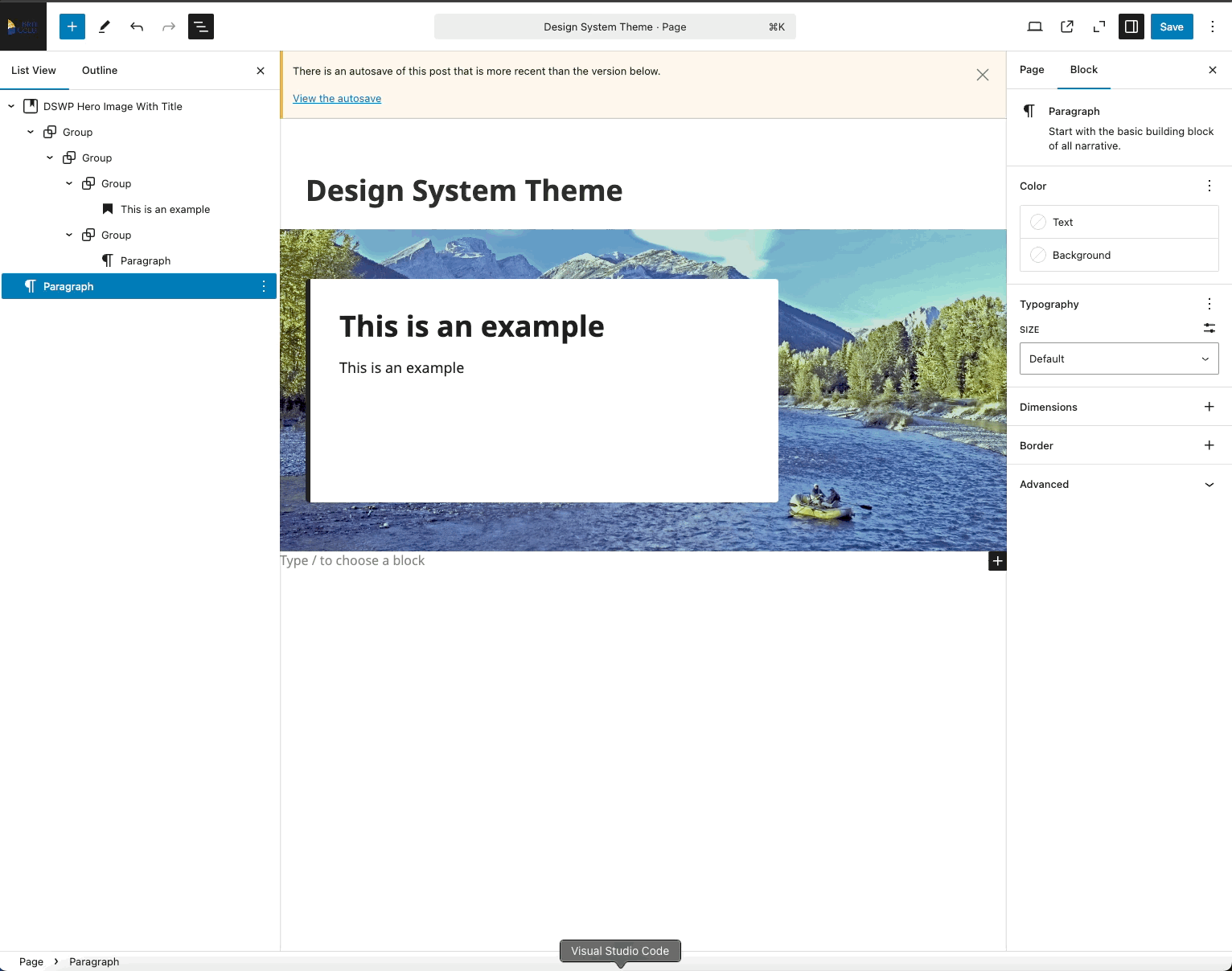This screenshot has width=1232, height=971.
Task: Close the Settings sidebar
Action: 1213,70
